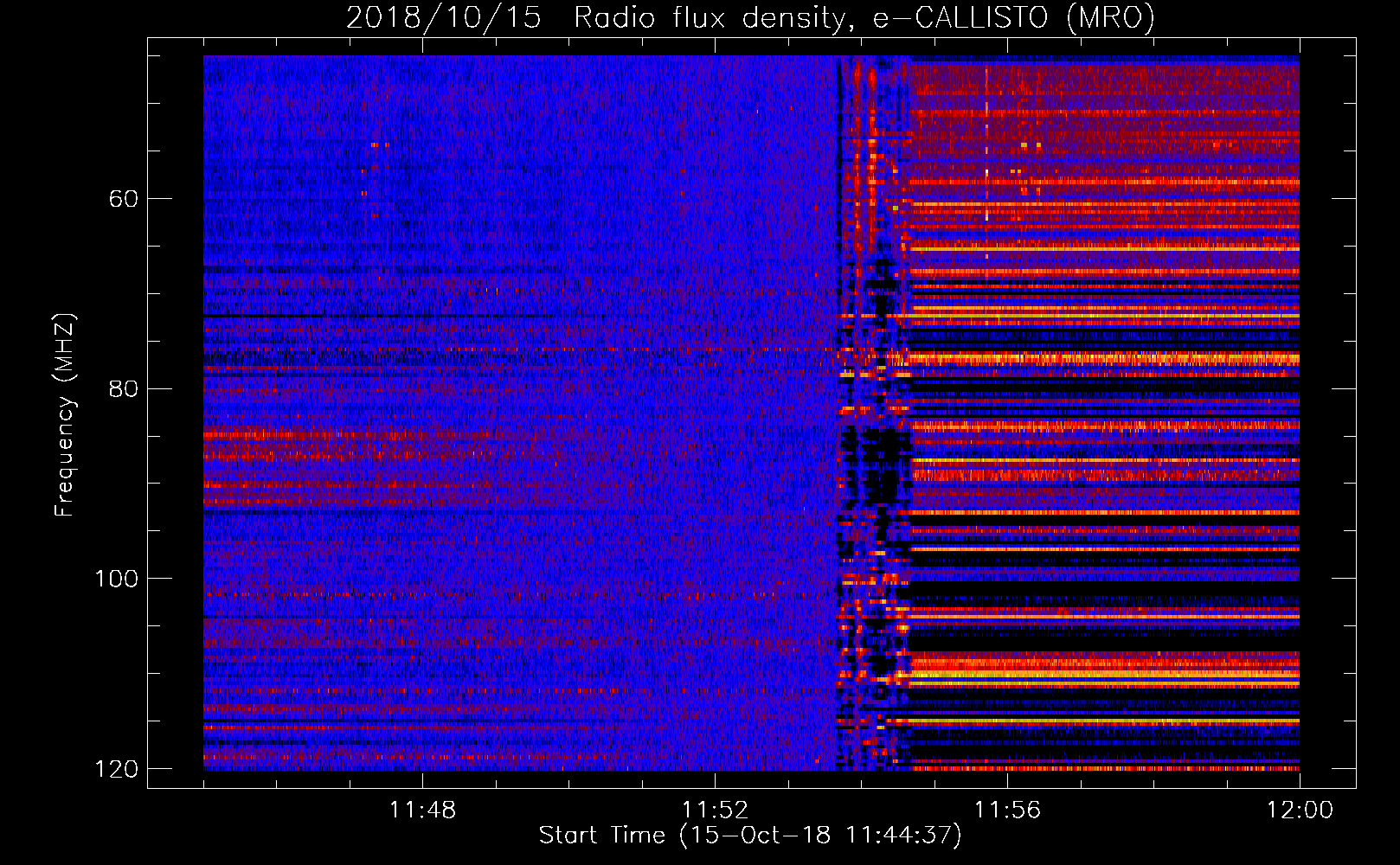Image resolution: width=1400 pixels, height=865 pixels.
Task: Click the 12:00 time tick label
Action: tap(1300, 811)
